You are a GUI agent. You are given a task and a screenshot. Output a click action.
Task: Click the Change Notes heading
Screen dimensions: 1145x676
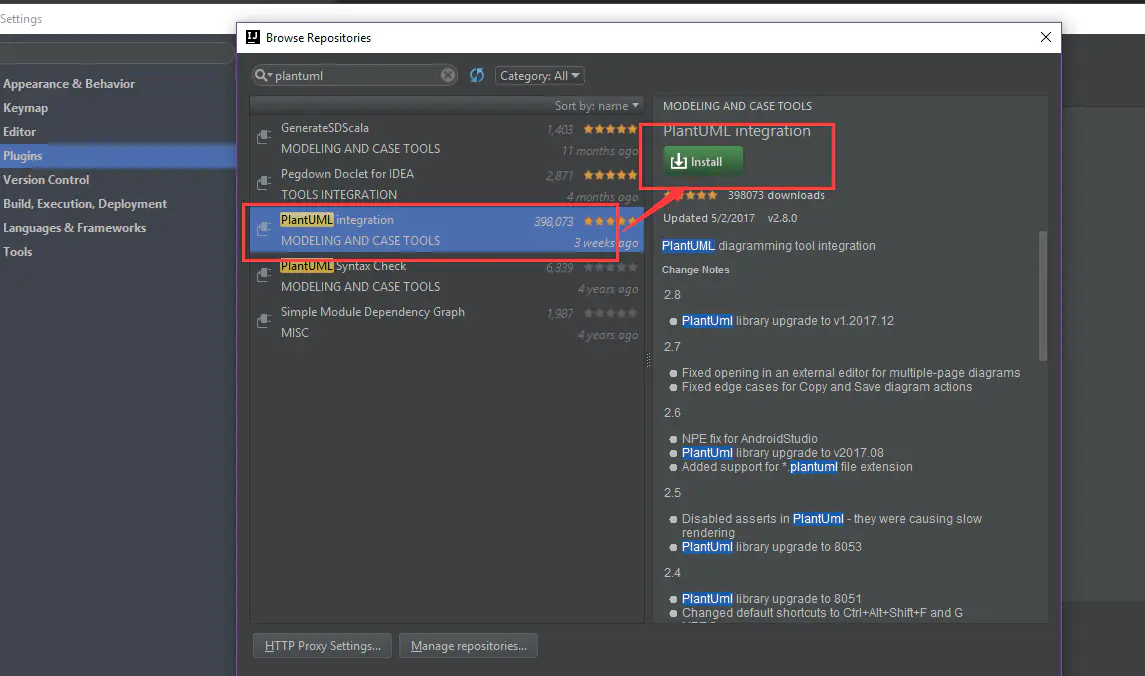click(x=695, y=269)
